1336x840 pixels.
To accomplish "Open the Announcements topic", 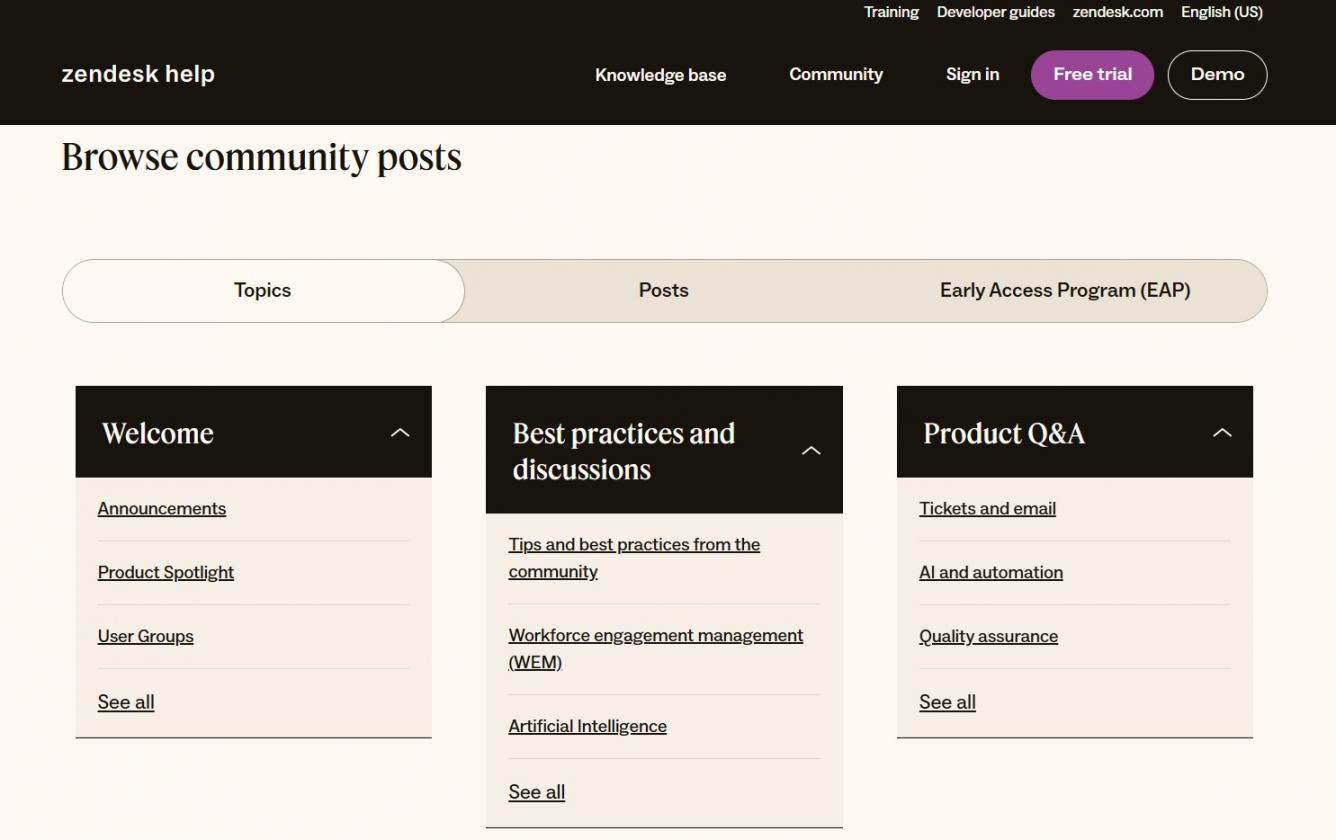I will (162, 508).
